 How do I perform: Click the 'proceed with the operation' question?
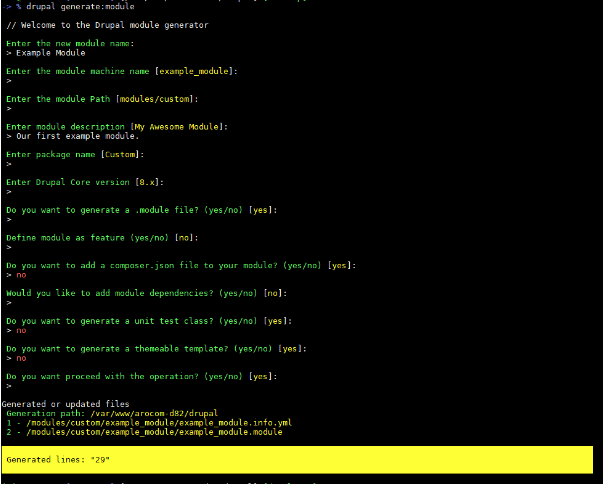(140, 376)
